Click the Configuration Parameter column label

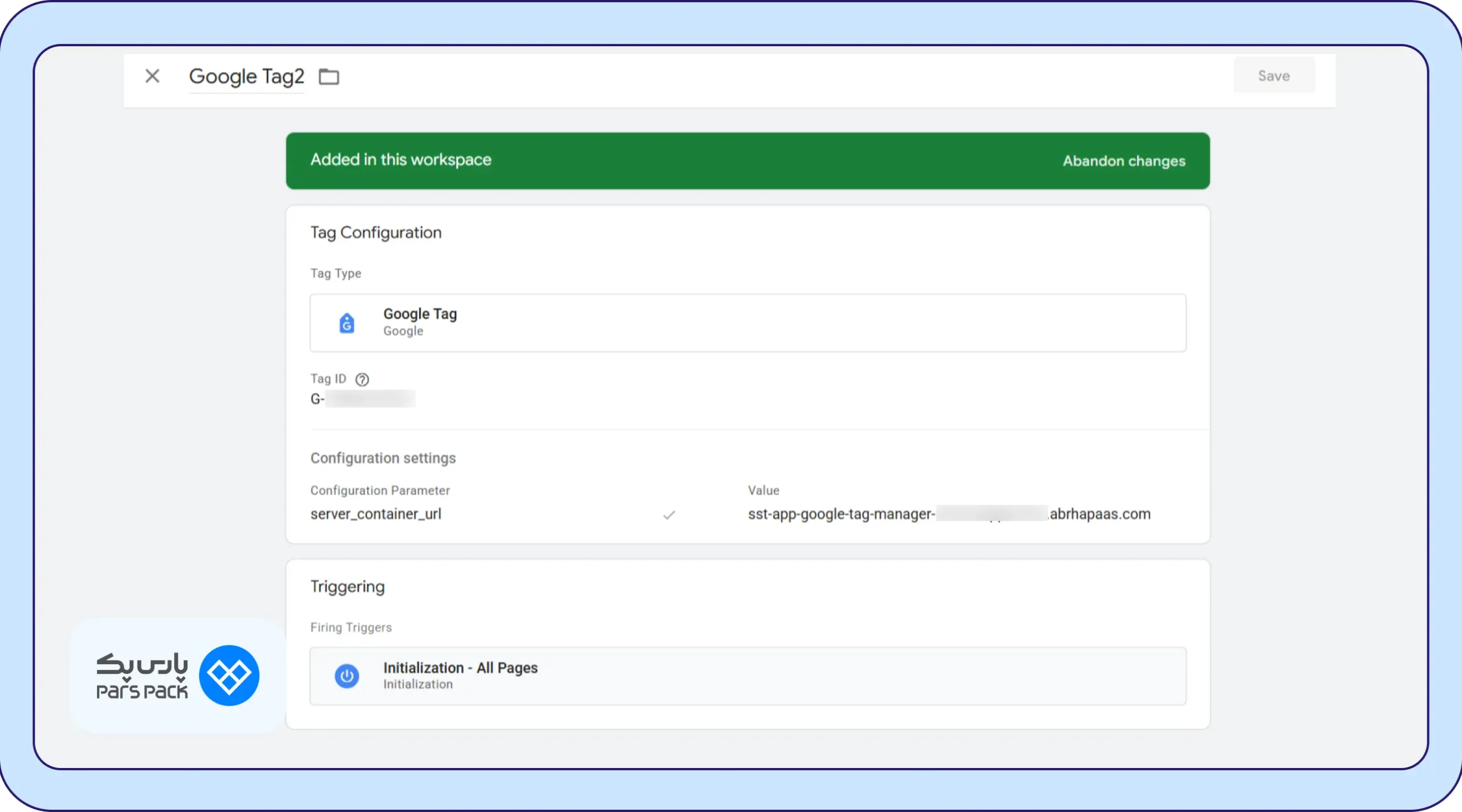pos(380,491)
